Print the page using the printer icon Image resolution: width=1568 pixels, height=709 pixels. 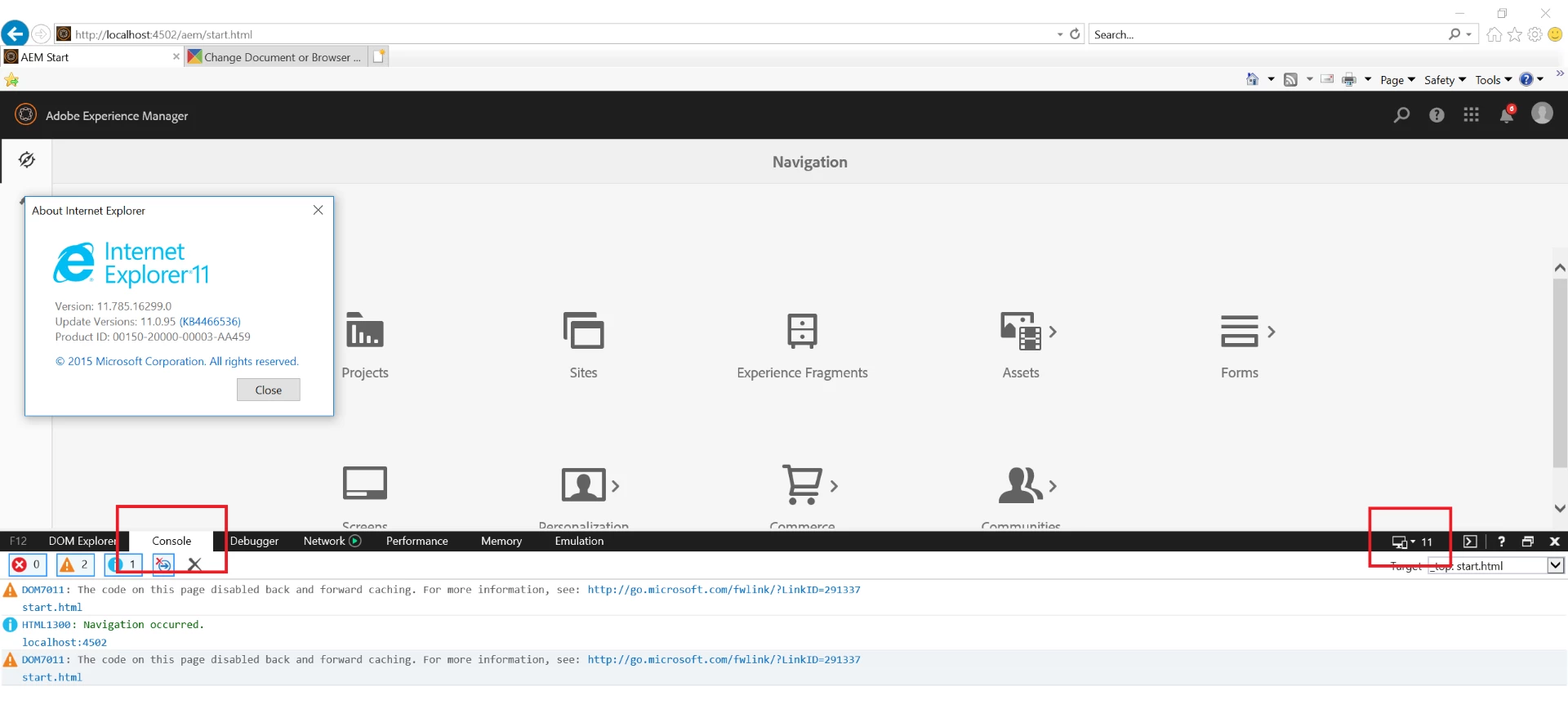pos(1349,80)
